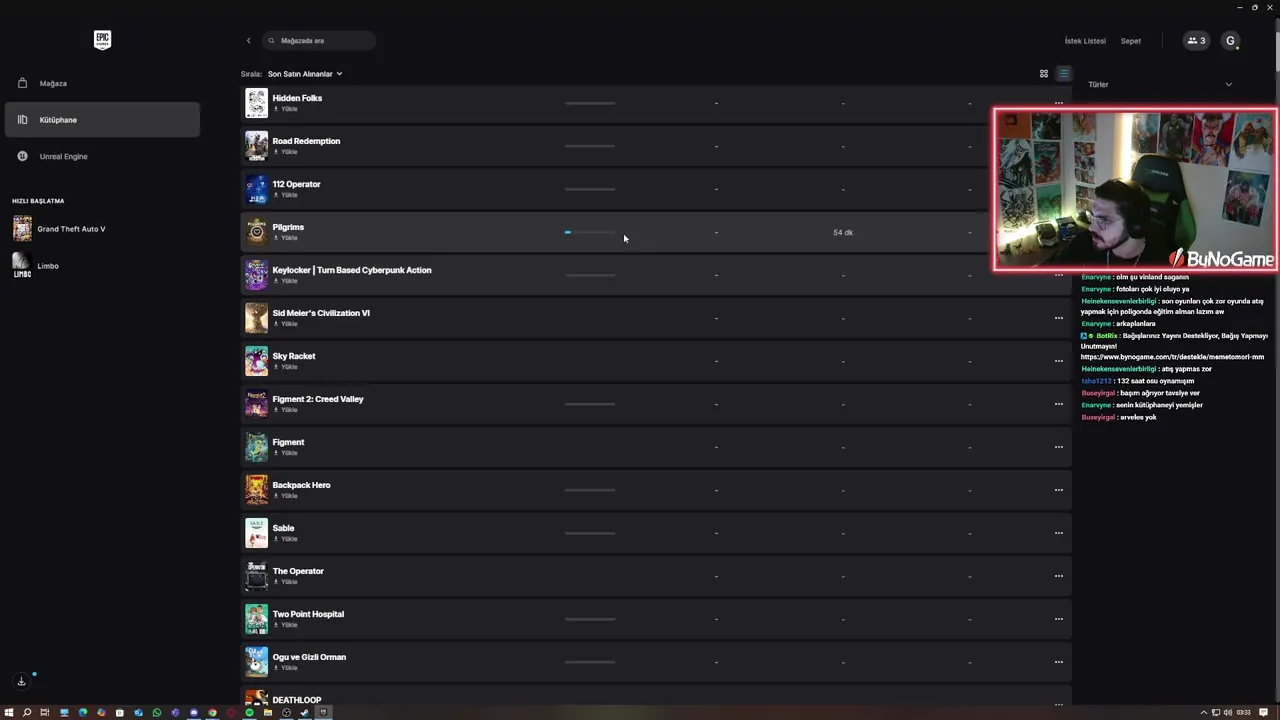Click the Backpack Hero cover icon
Viewport: 1280px width, 720px height.
[257, 490]
